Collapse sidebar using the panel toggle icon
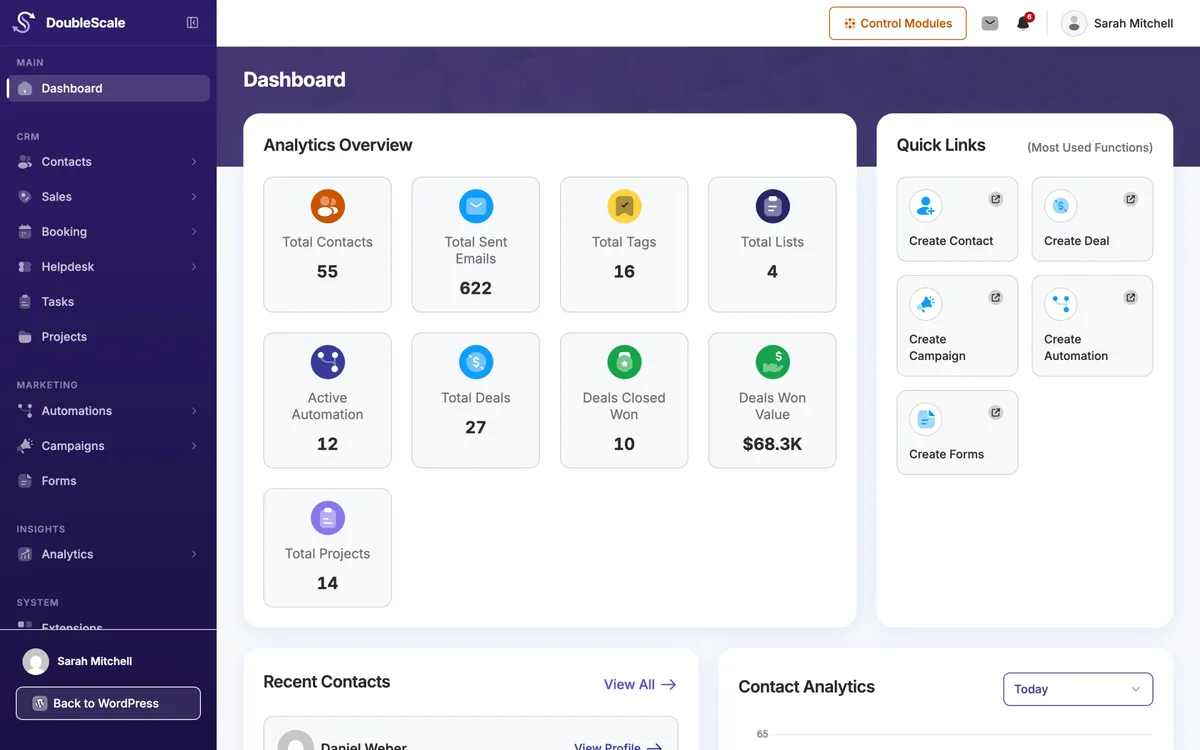Screen dimensions: 1200x750 (193, 23)
